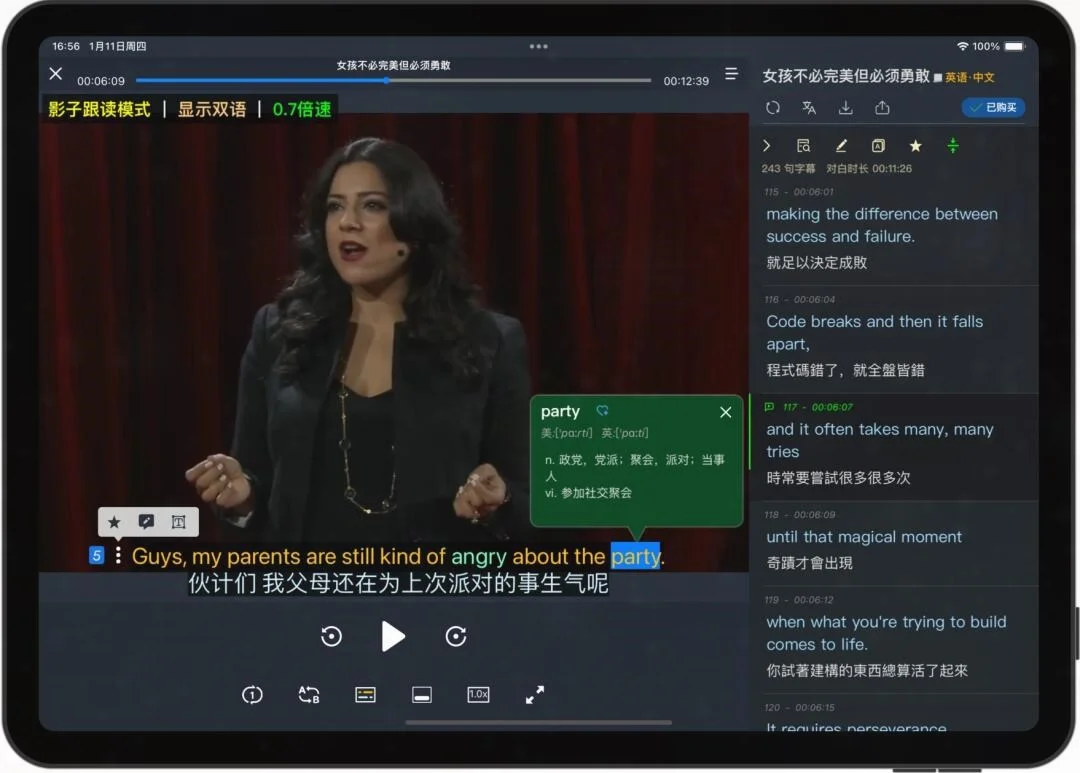Click the 英语·中文 language label
This screenshot has height=773, width=1080.
969,77
